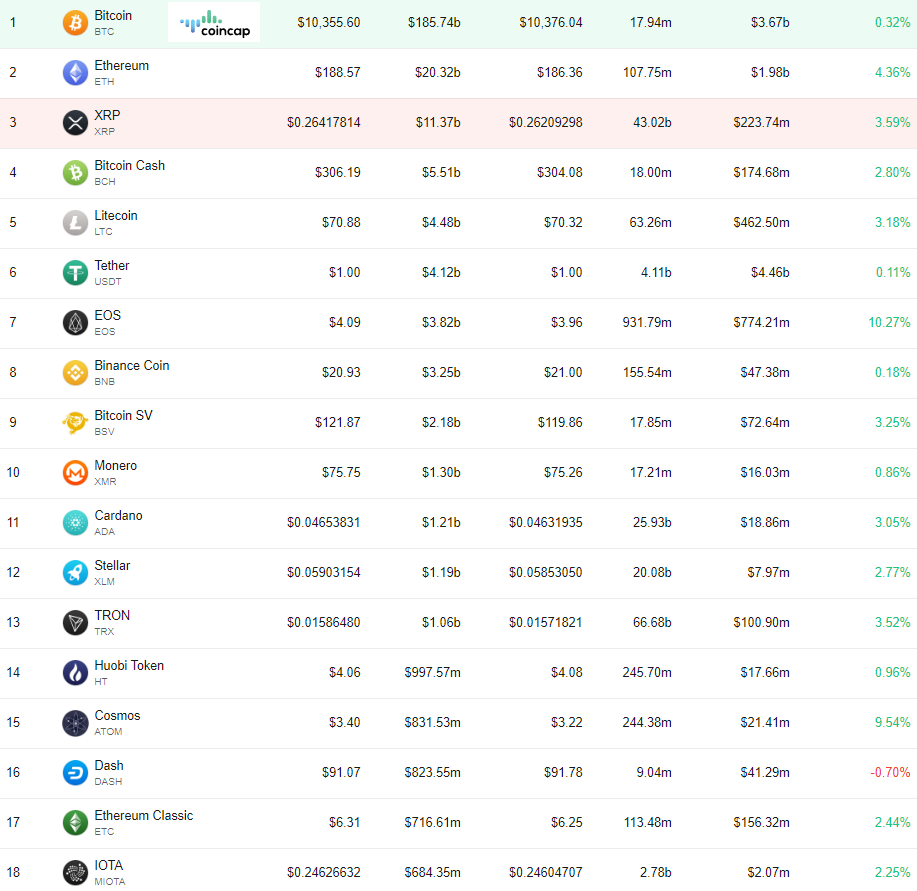Select Cosmos market cap $831.53m
Viewport: 917px width, 891px height.
[432, 723]
